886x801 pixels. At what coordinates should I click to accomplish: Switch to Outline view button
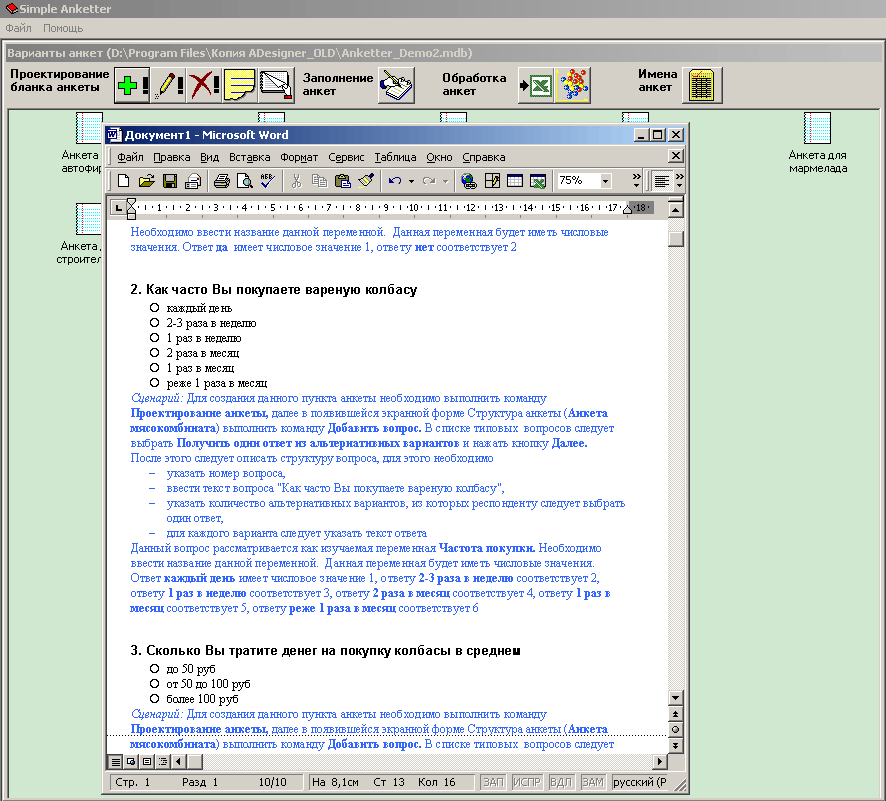point(163,761)
